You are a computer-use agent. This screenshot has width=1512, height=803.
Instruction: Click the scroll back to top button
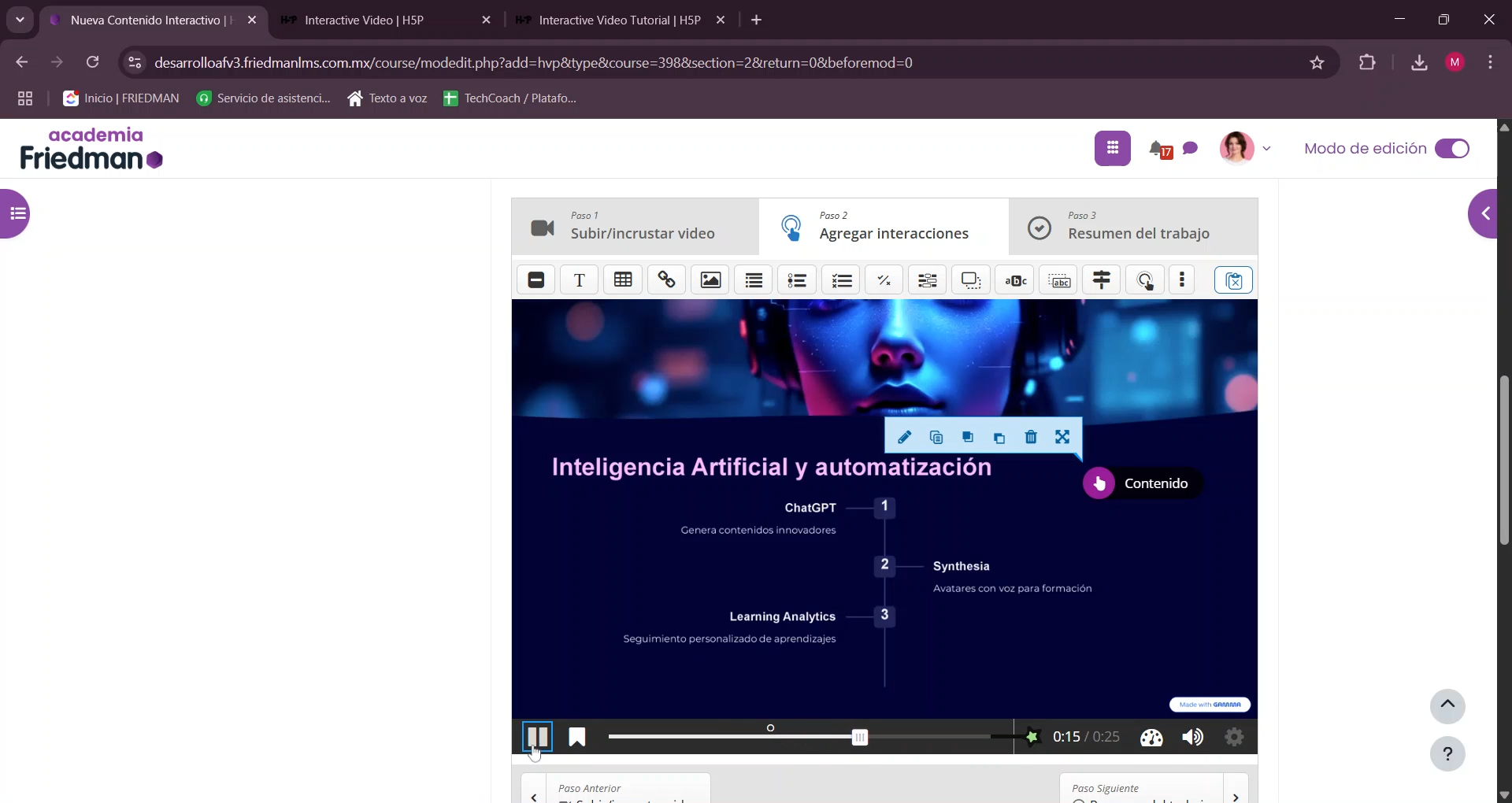pyautogui.click(x=1447, y=705)
